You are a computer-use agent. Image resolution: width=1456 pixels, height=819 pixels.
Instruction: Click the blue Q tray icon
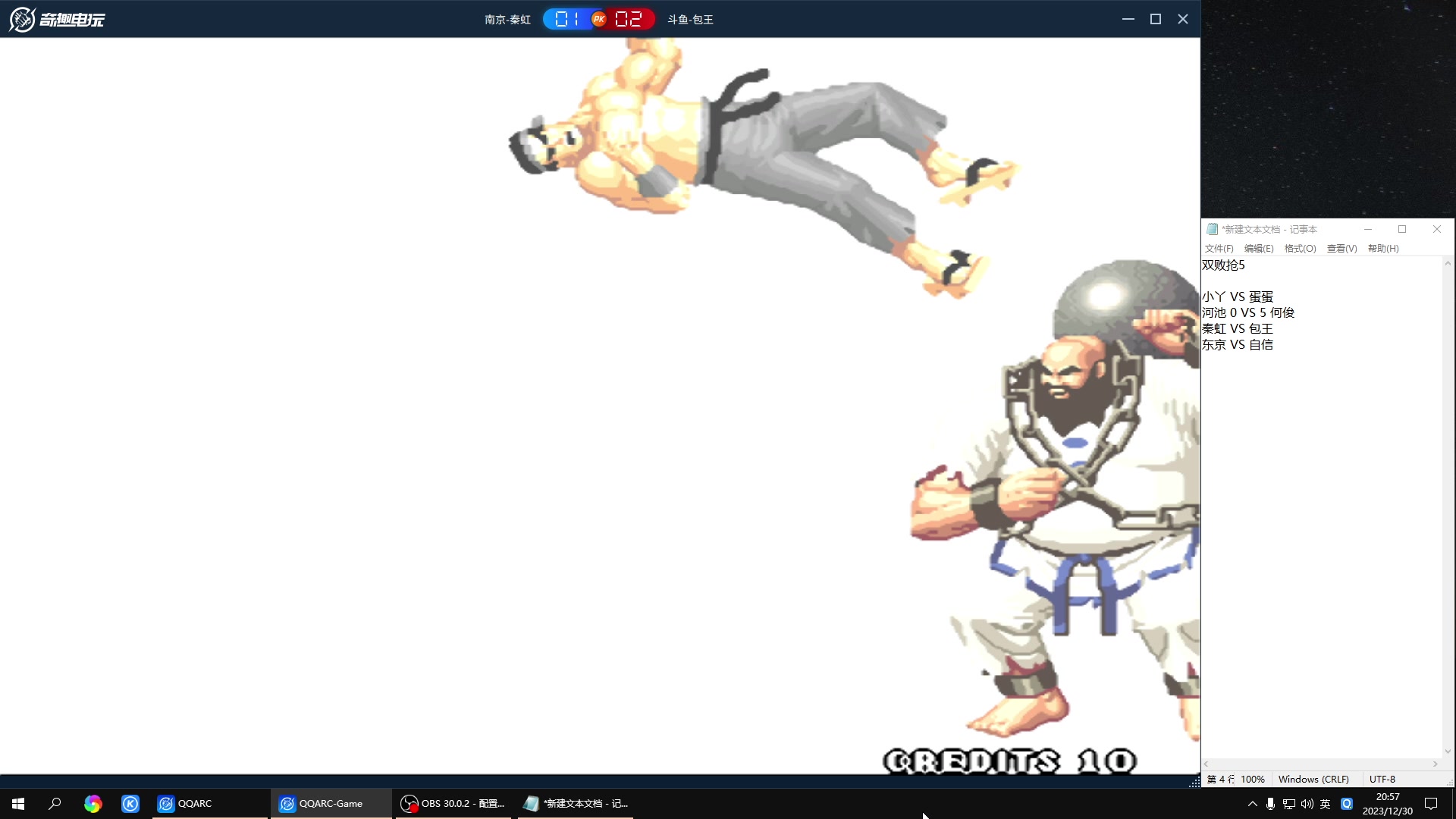coord(1347,804)
